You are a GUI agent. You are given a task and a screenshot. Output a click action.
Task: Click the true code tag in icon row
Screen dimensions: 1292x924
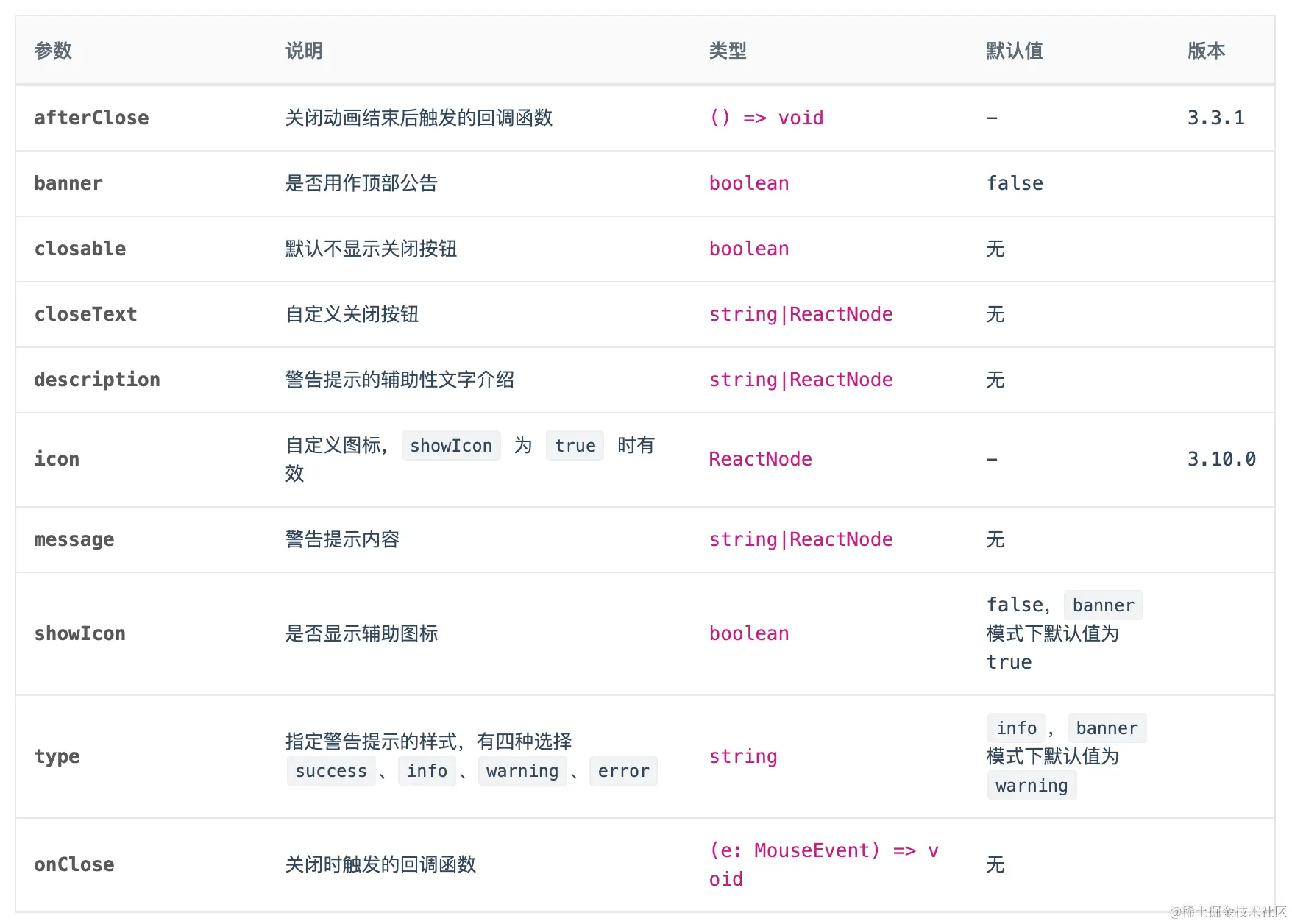click(x=575, y=446)
